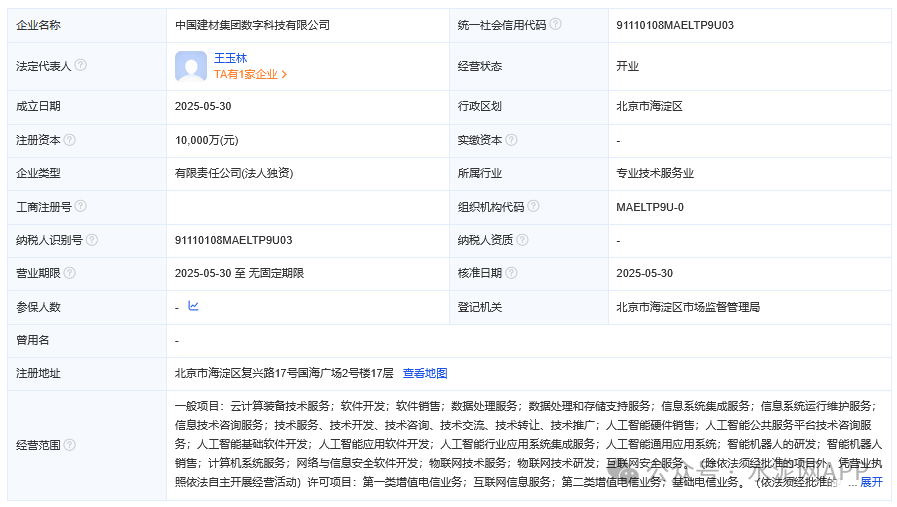
Task: Click the registration authority 北京市海淀区市场监督管理局
Action: click(688, 307)
